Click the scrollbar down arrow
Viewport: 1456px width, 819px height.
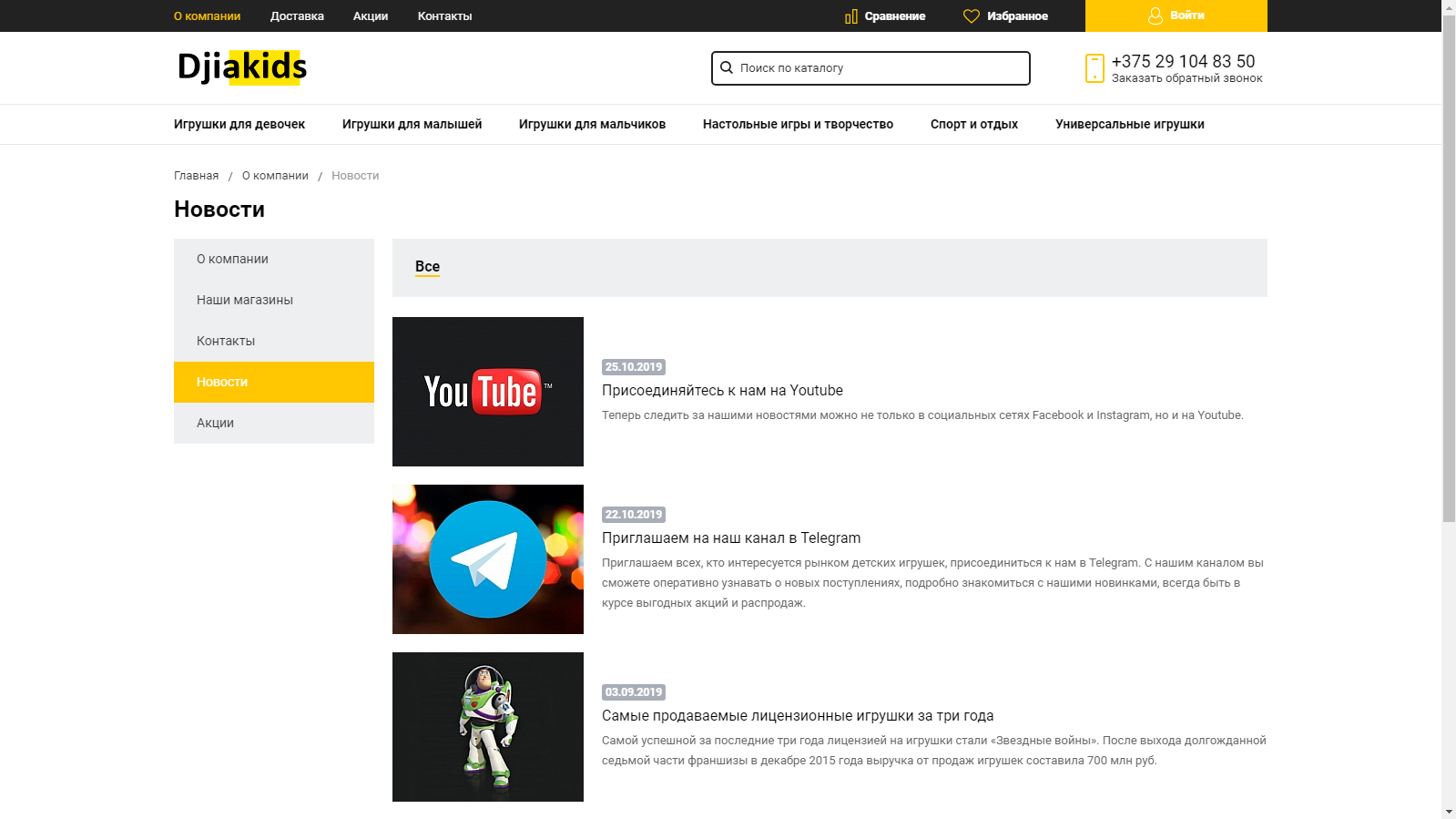point(1449,811)
